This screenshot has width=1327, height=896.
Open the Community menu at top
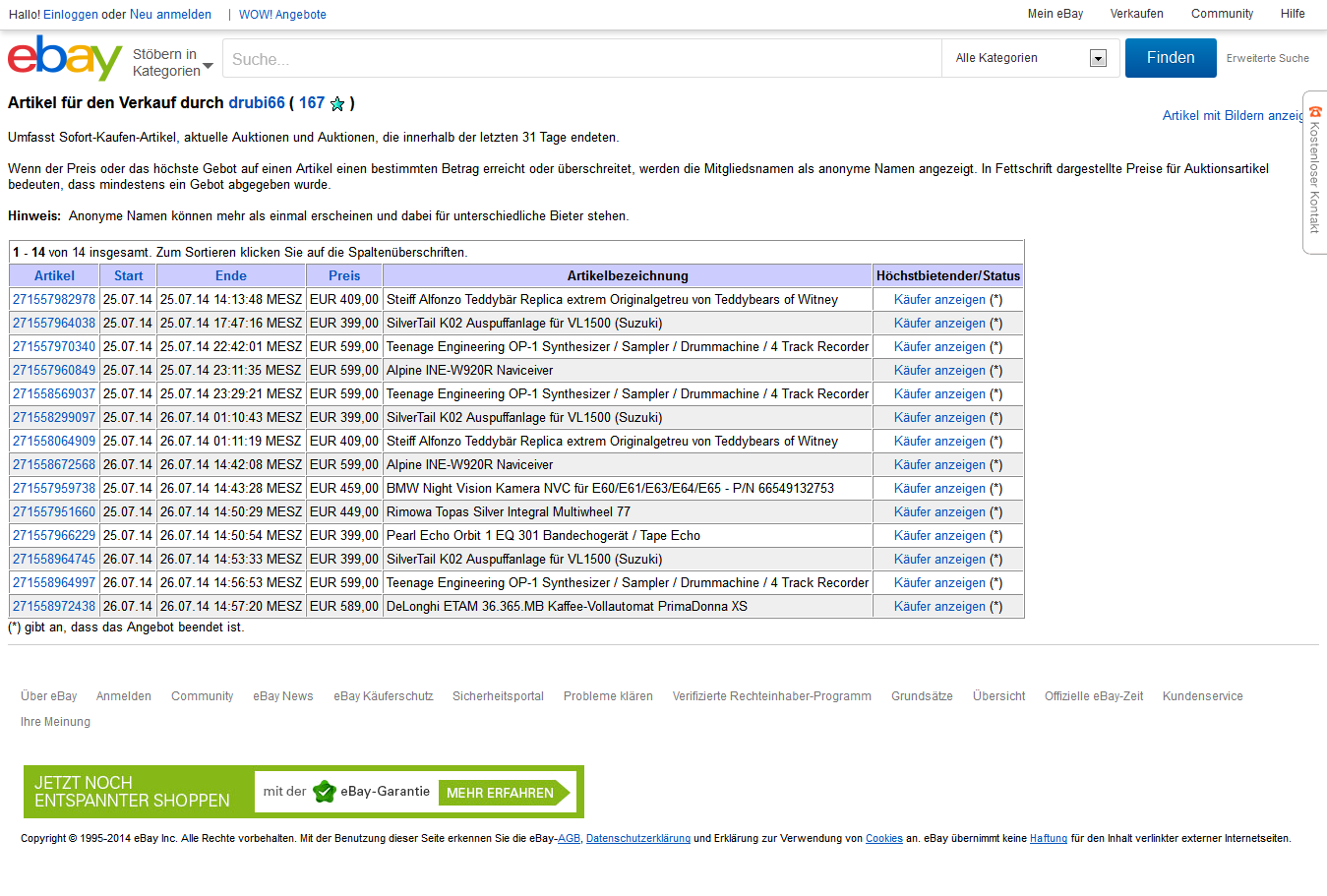[1222, 14]
